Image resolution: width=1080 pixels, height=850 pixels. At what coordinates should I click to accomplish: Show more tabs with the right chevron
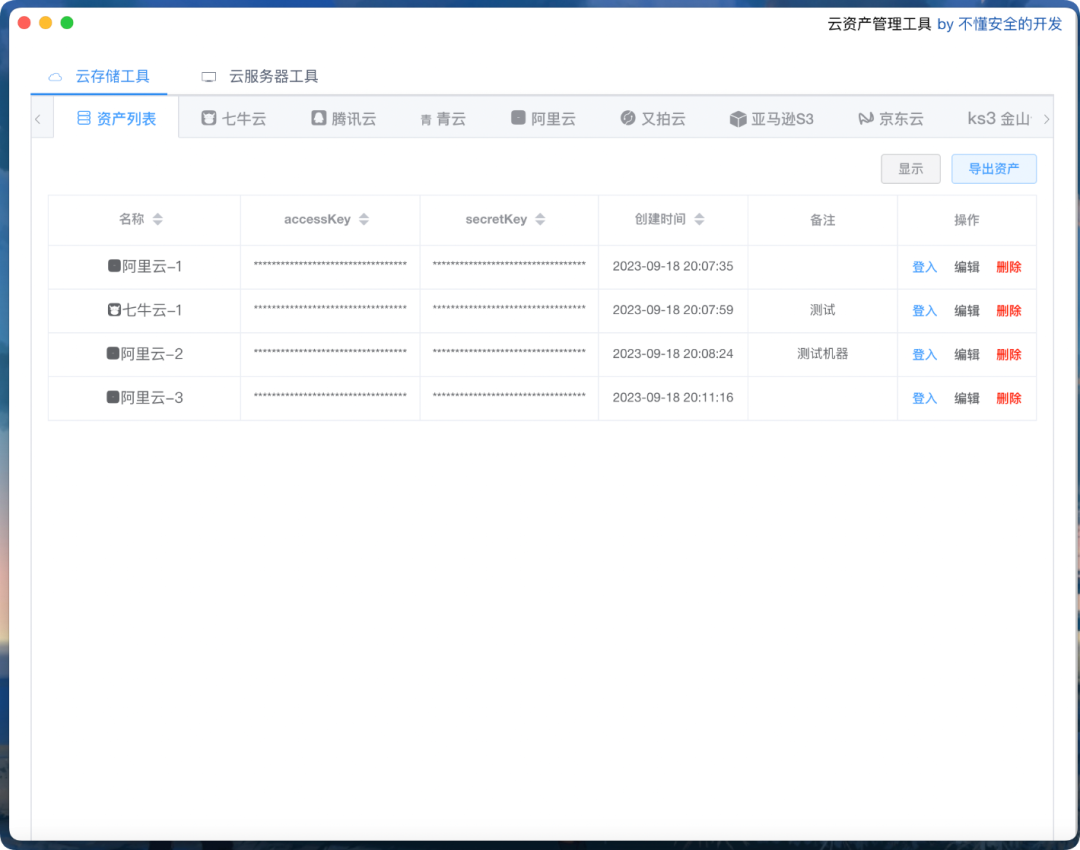coord(1046,119)
